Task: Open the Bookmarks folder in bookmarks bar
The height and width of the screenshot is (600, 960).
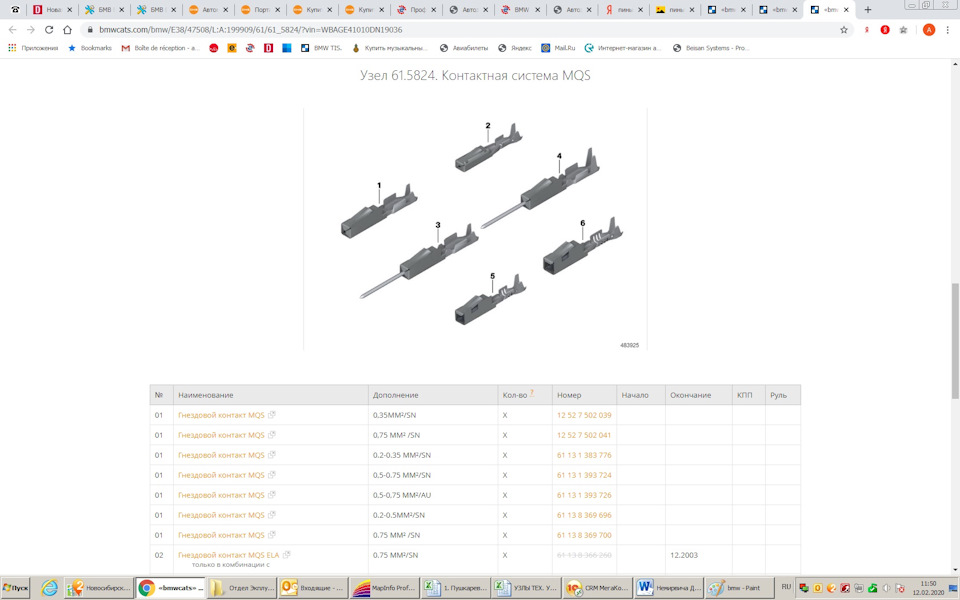Action: (89, 48)
